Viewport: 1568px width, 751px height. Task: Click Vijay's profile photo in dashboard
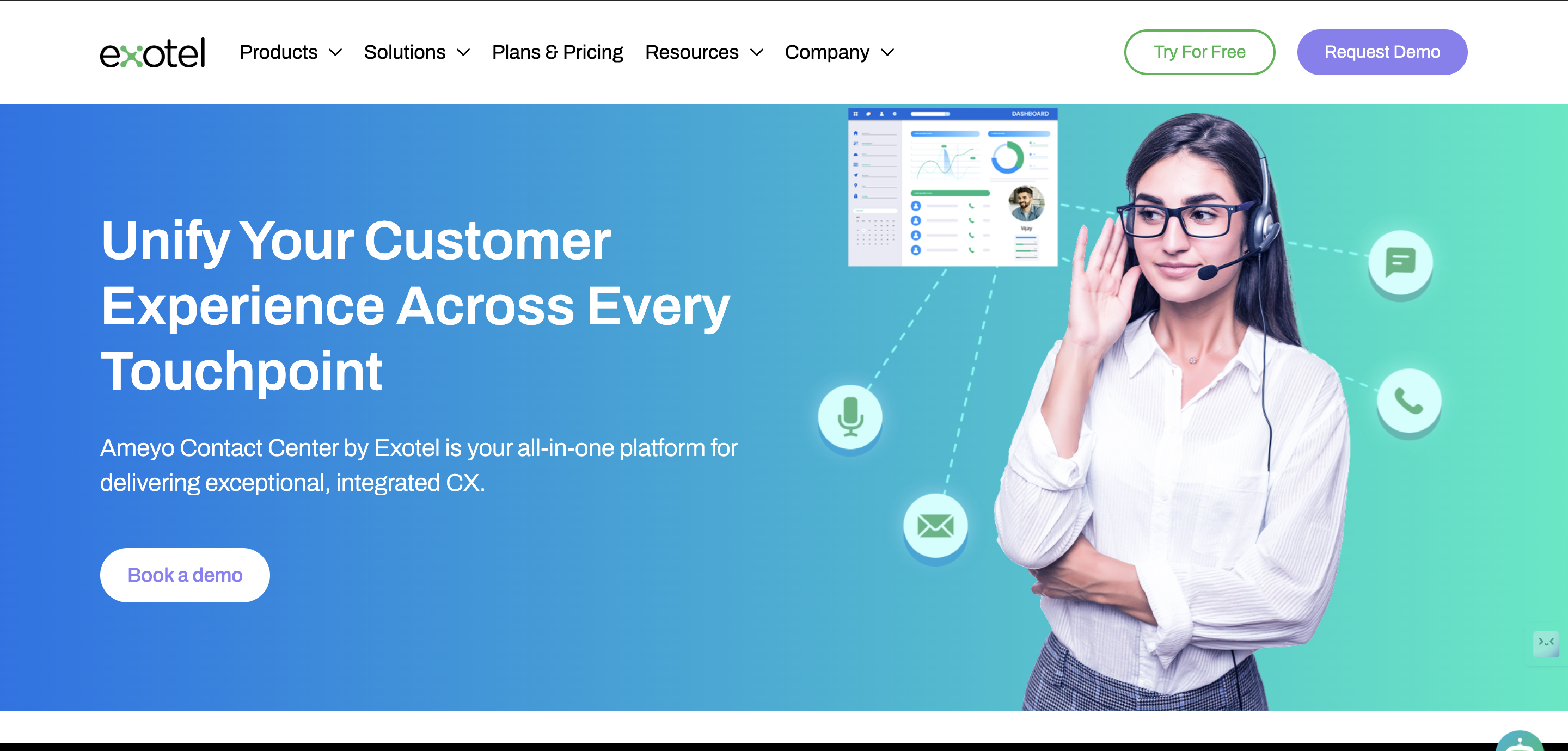tap(1026, 204)
